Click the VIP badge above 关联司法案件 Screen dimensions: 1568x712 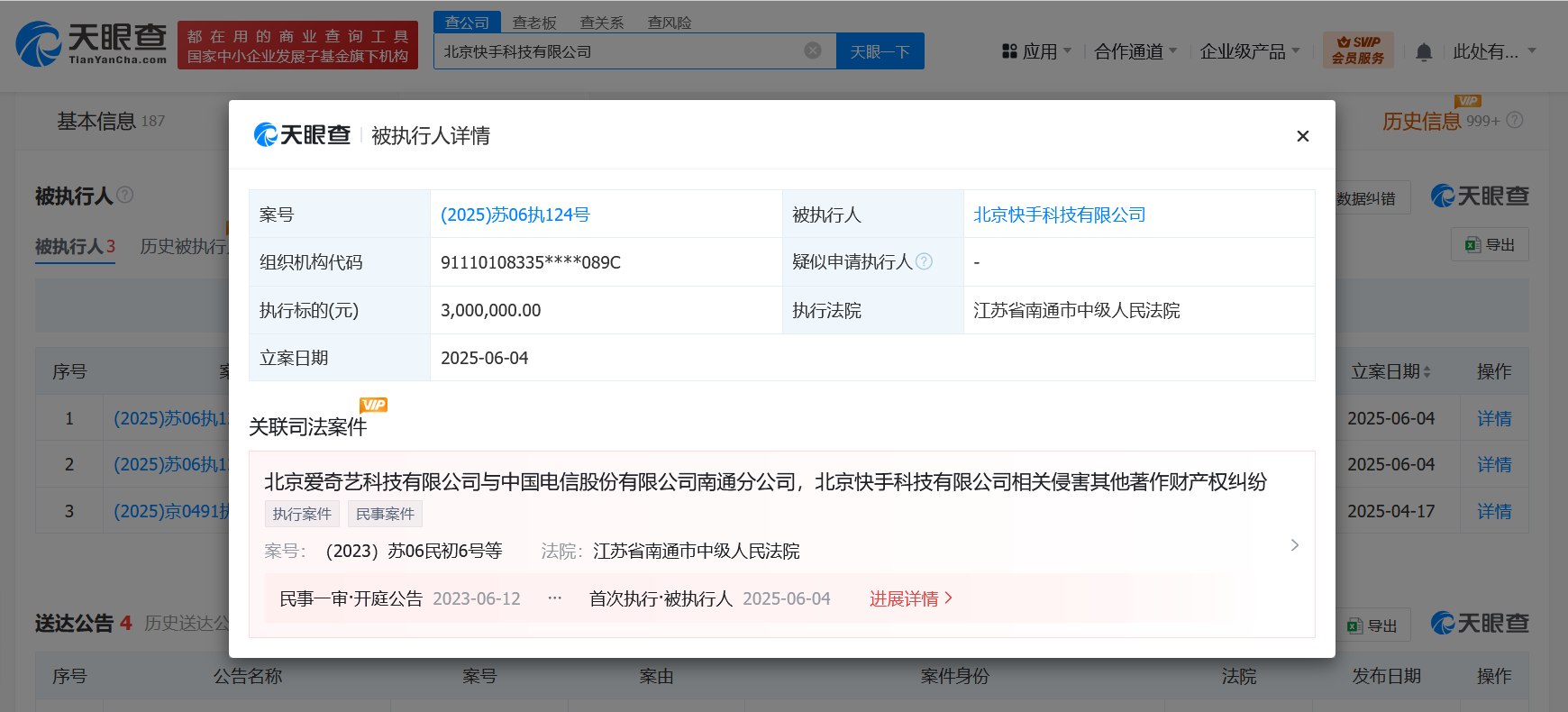point(373,405)
